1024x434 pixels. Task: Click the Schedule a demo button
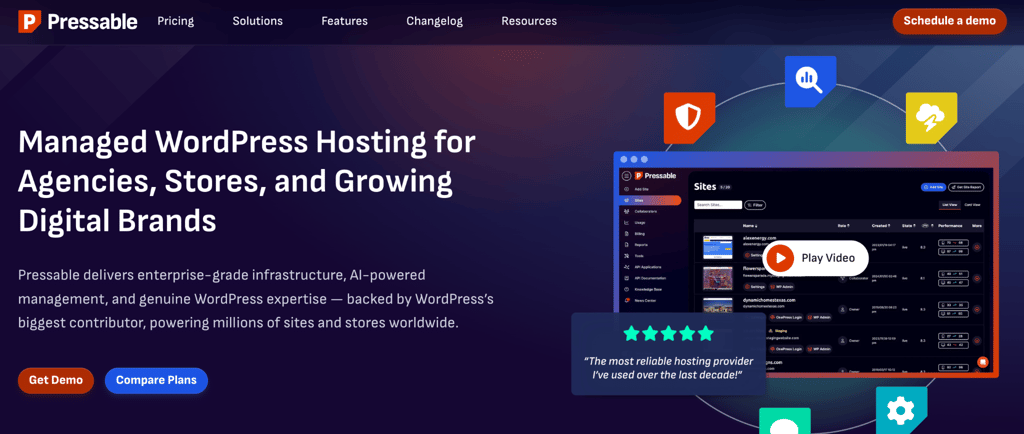click(x=950, y=21)
